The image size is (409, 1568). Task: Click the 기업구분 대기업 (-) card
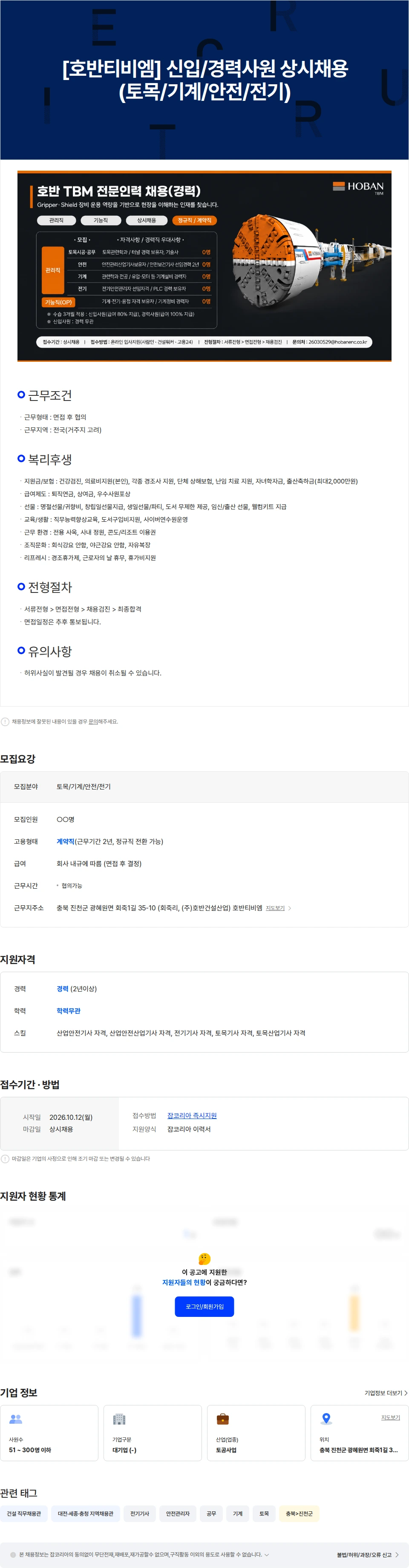153,1433
